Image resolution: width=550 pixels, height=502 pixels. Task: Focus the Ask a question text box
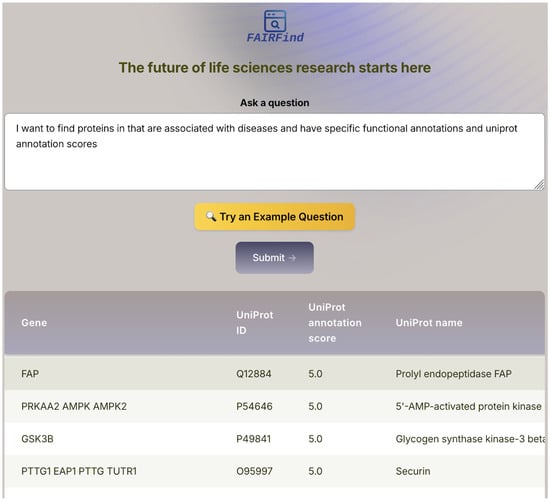pyautogui.click(x=275, y=152)
